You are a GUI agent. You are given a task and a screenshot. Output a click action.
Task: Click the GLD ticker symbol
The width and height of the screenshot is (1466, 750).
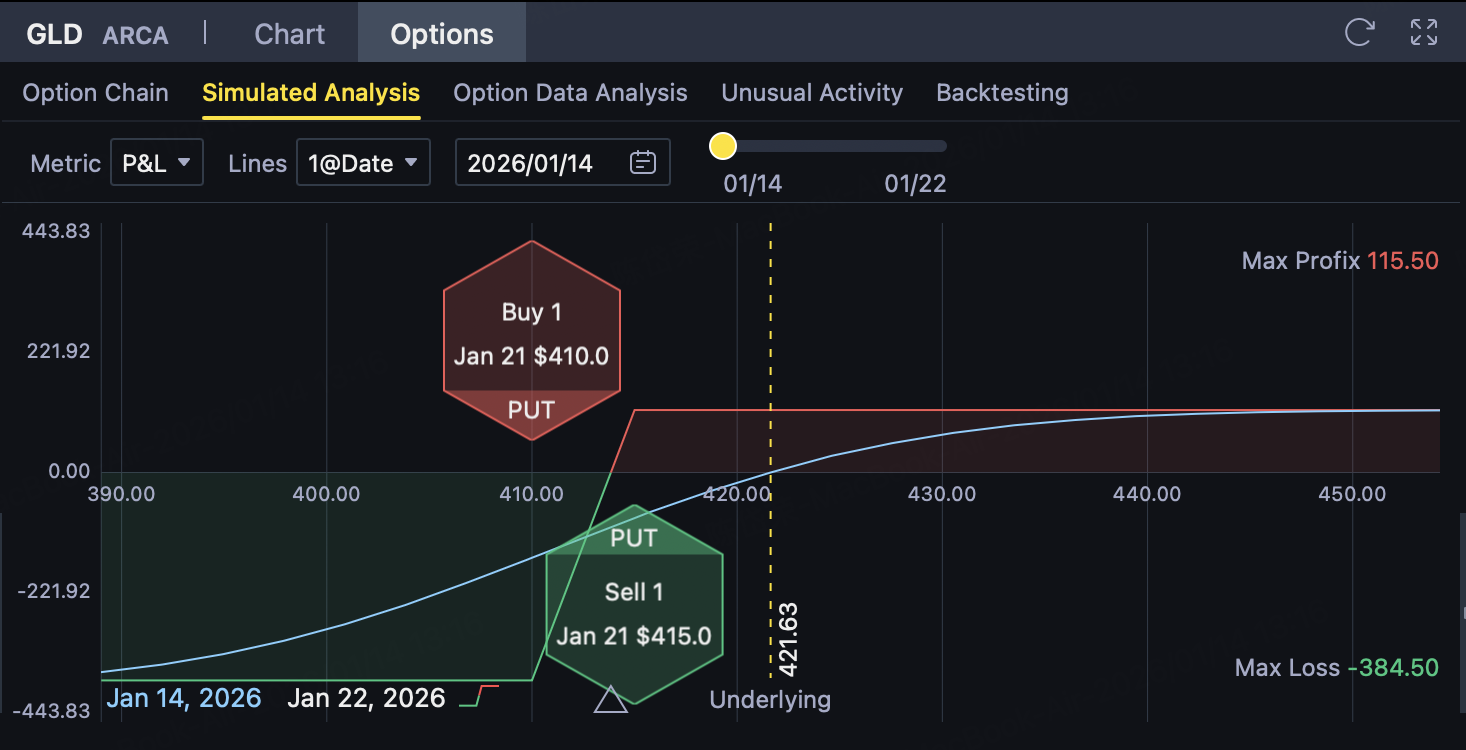point(54,34)
